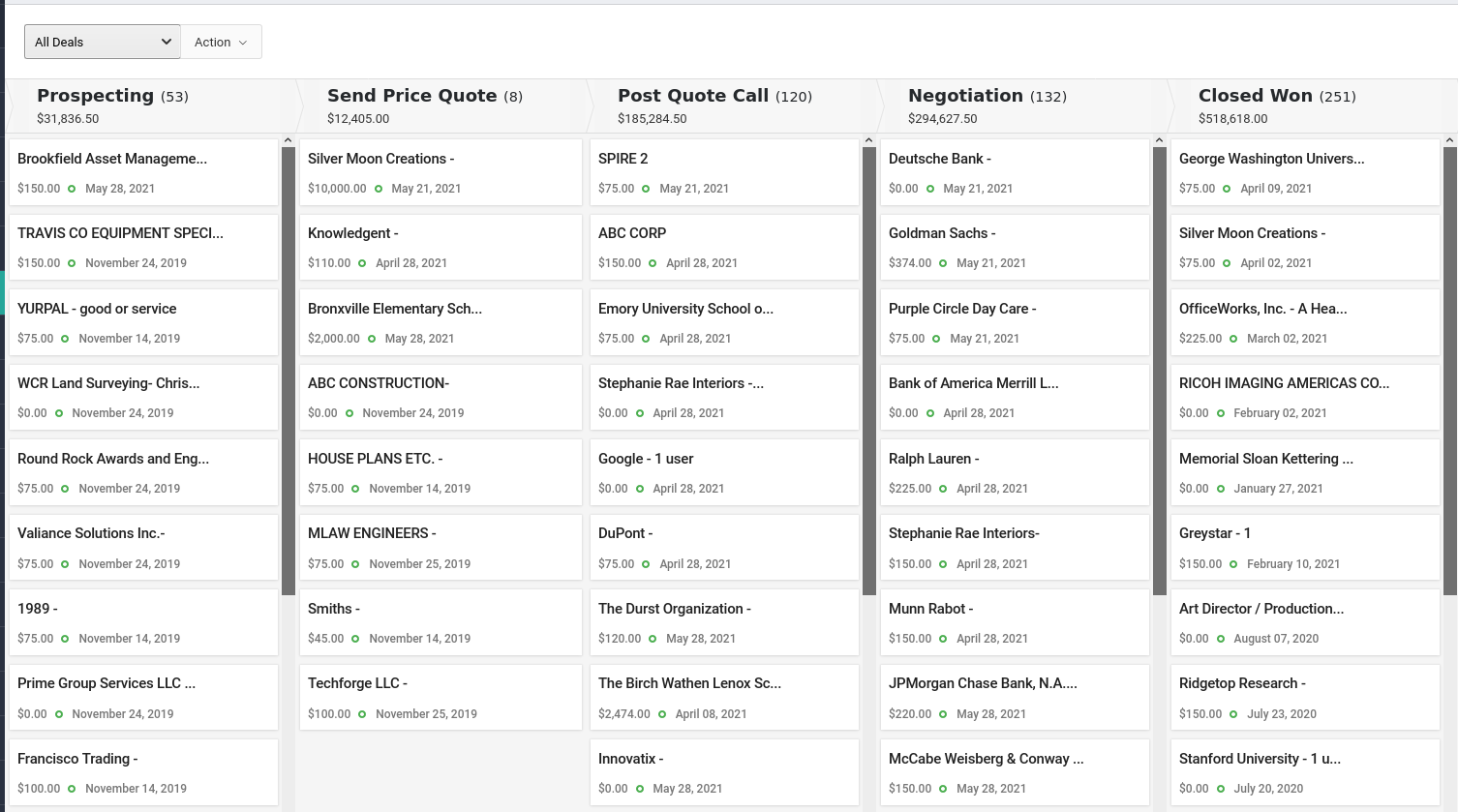Click the Closed Won column scroll-up arrow
Screen dimensions: 1458x812
[x=1449, y=141]
